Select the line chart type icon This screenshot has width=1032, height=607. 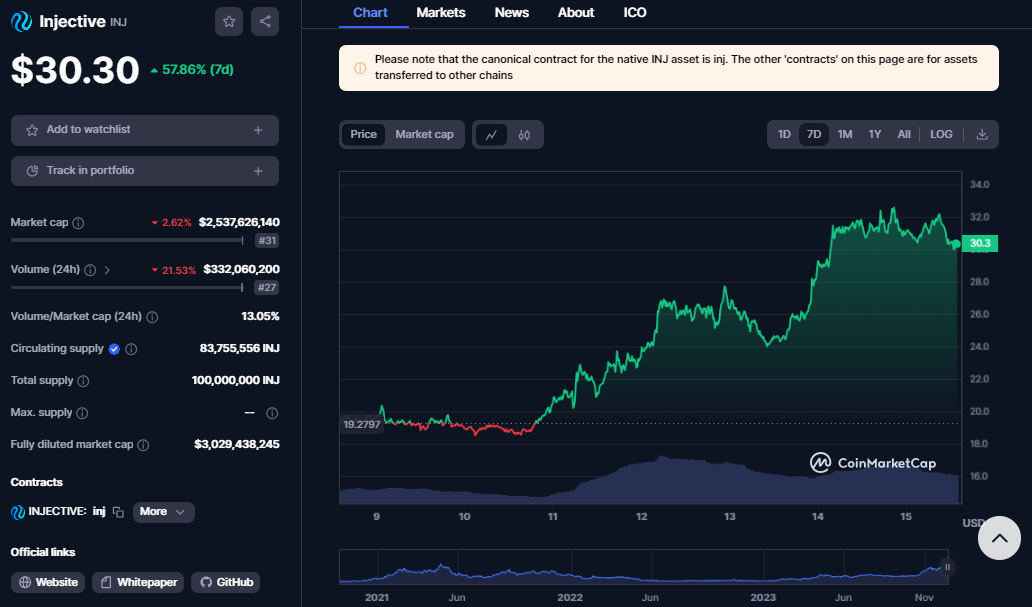(x=491, y=135)
